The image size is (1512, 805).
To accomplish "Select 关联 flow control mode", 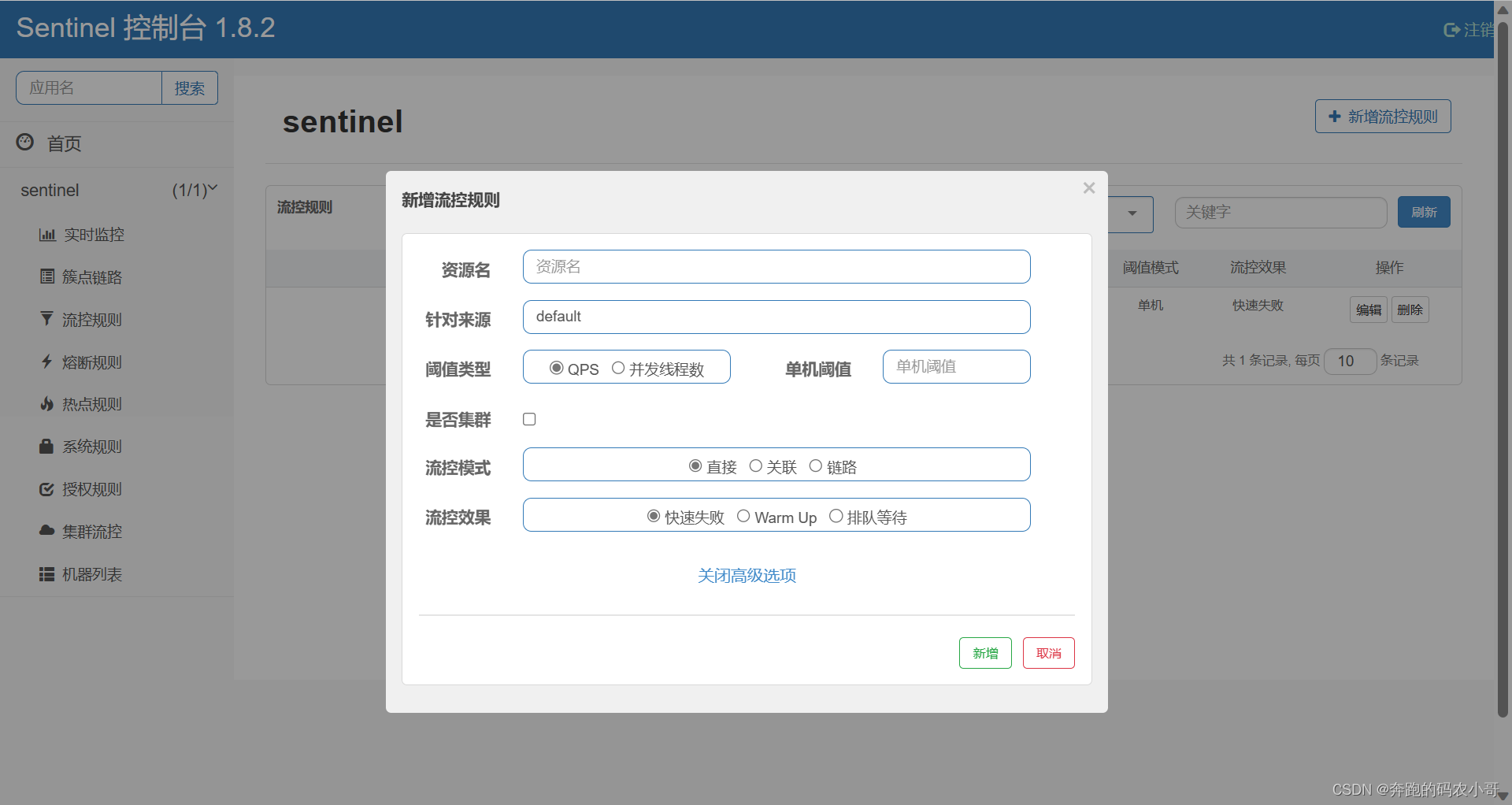I will pyautogui.click(x=756, y=466).
